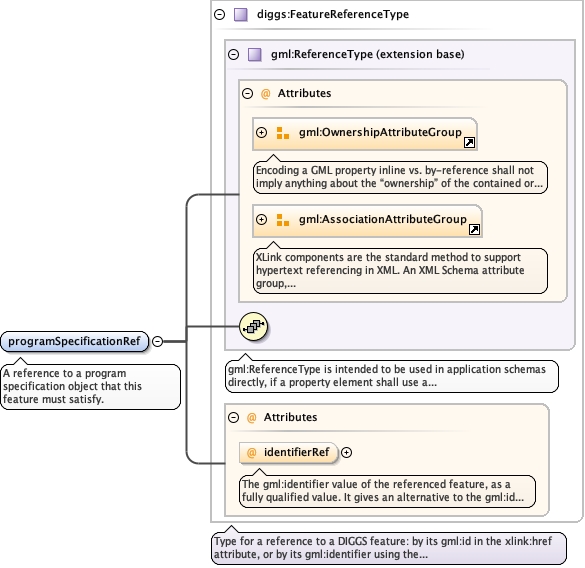Collapse Attributes group inside gml:ReferenceType
585x568 pixels.
point(247,93)
